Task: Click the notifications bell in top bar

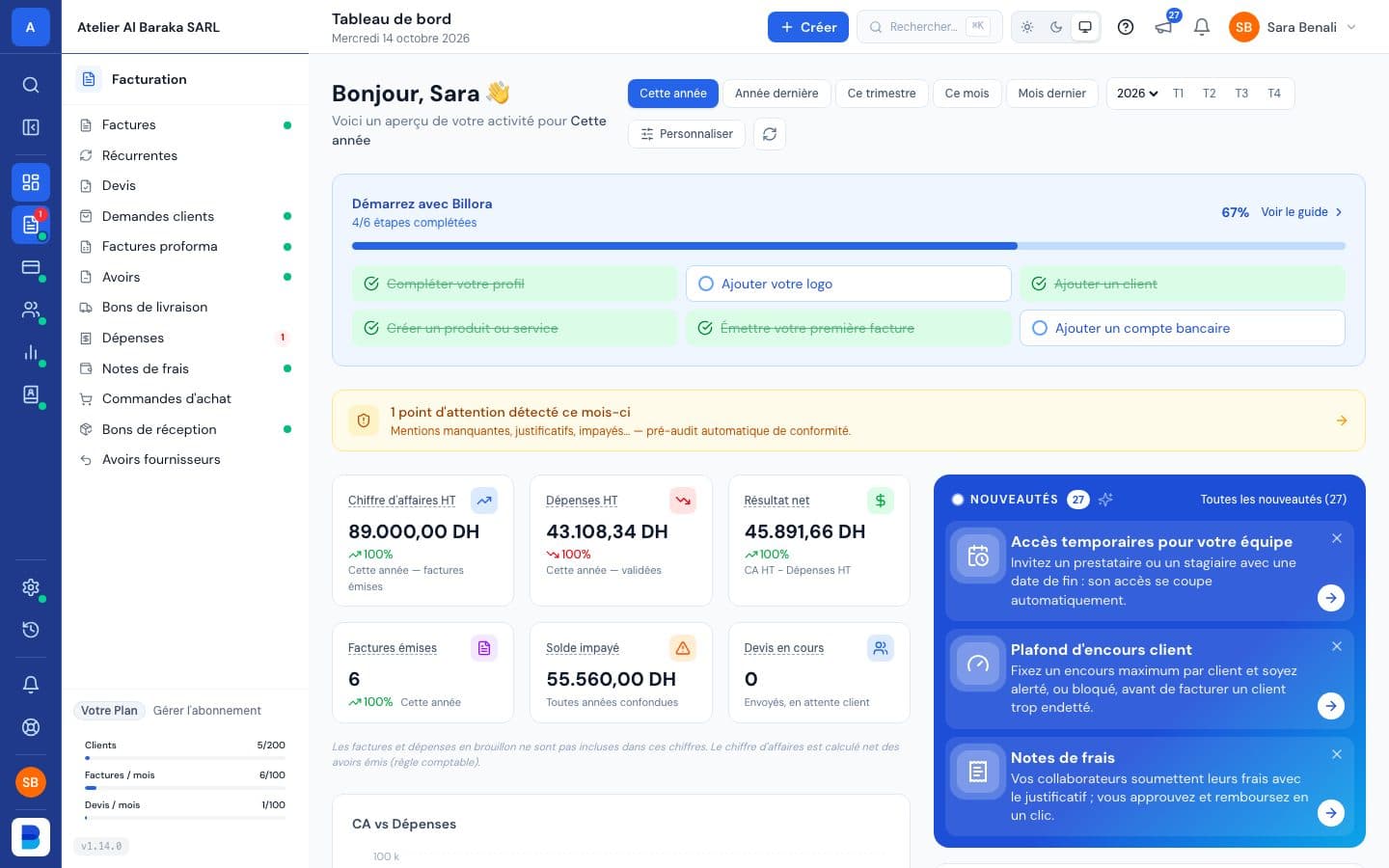Action: click(1202, 27)
